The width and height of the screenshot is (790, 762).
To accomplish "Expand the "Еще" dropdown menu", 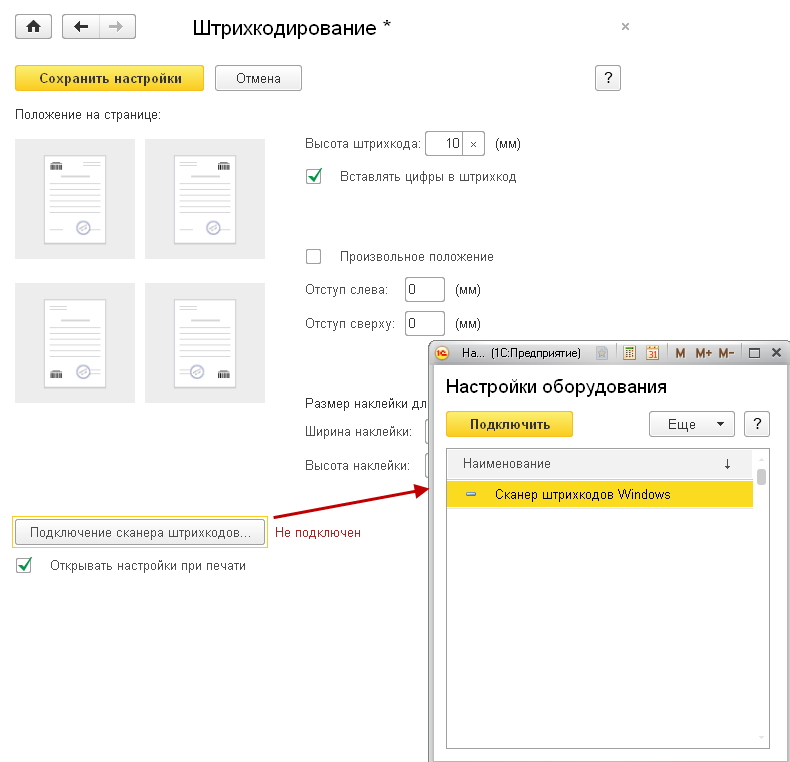I will (x=692, y=424).
